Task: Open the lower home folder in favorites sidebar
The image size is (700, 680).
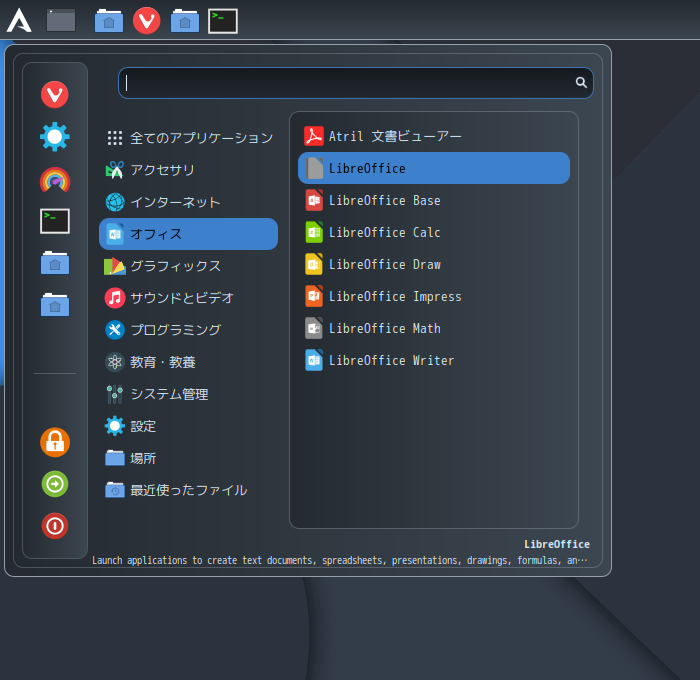Action: 55,305
